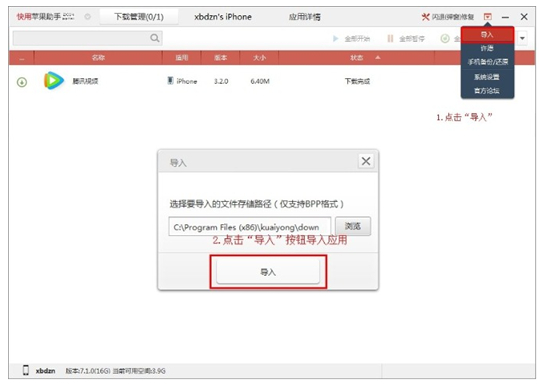The image size is (539, 384).
Task: Click the 导入 button at dialog bottom
Action: point(268,272)
